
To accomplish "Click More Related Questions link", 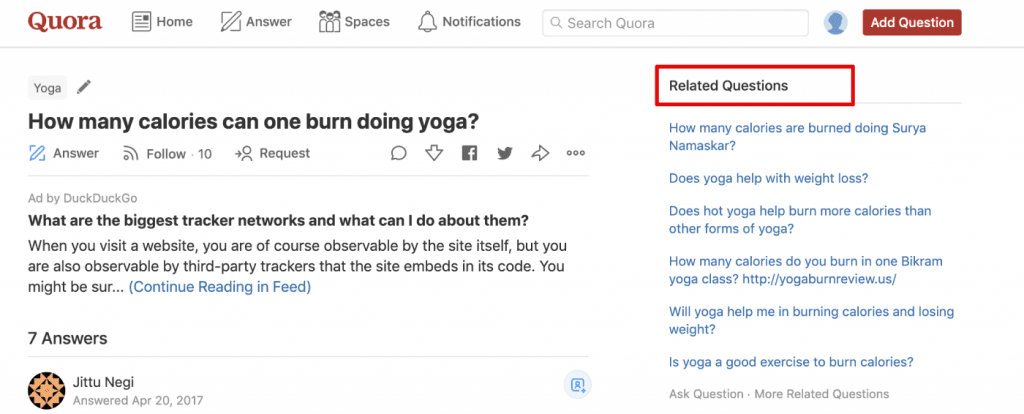I will point(822,394).
